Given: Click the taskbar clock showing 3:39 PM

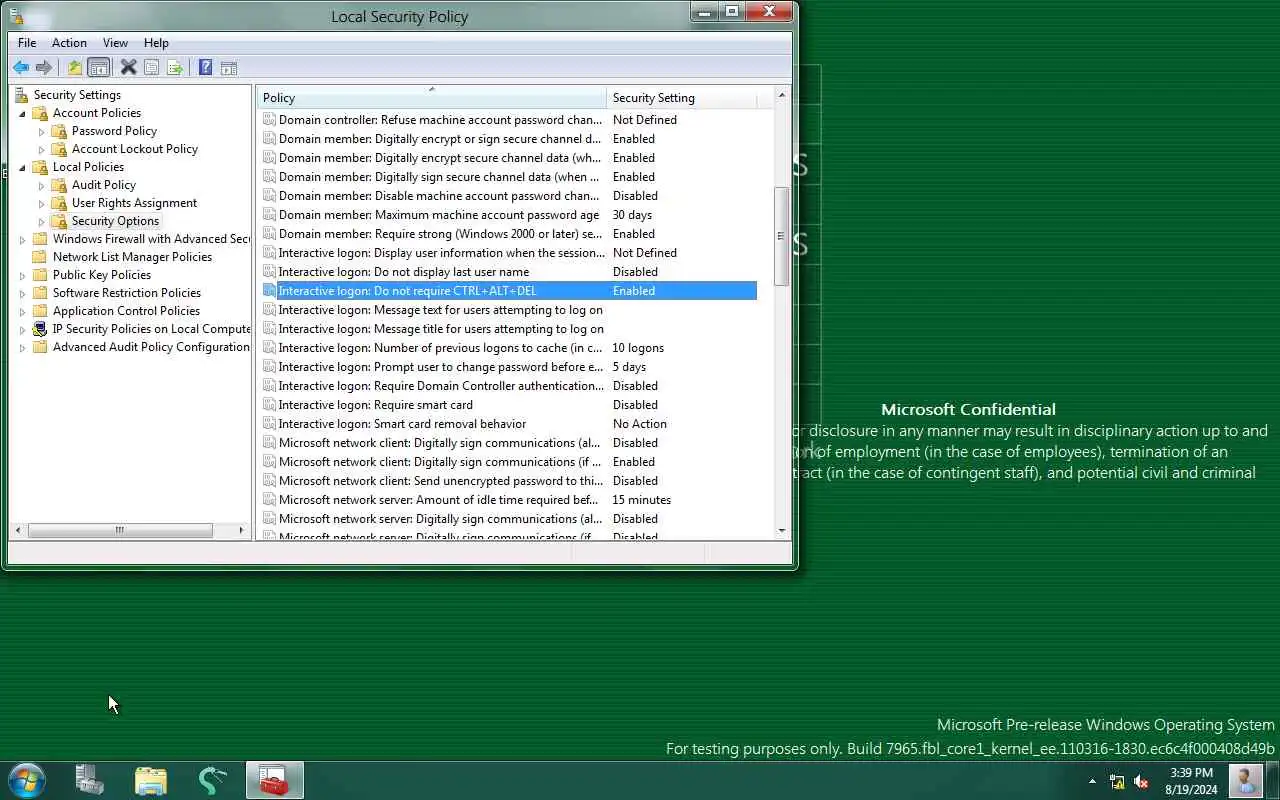Looking at the screenshot, I should click(1191, 781).
